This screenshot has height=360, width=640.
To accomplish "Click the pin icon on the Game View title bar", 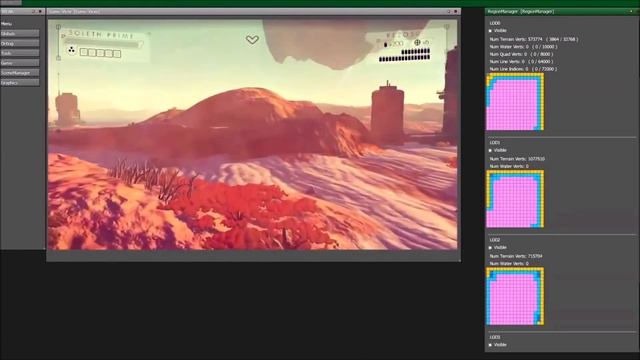I will tap(449, 12).
